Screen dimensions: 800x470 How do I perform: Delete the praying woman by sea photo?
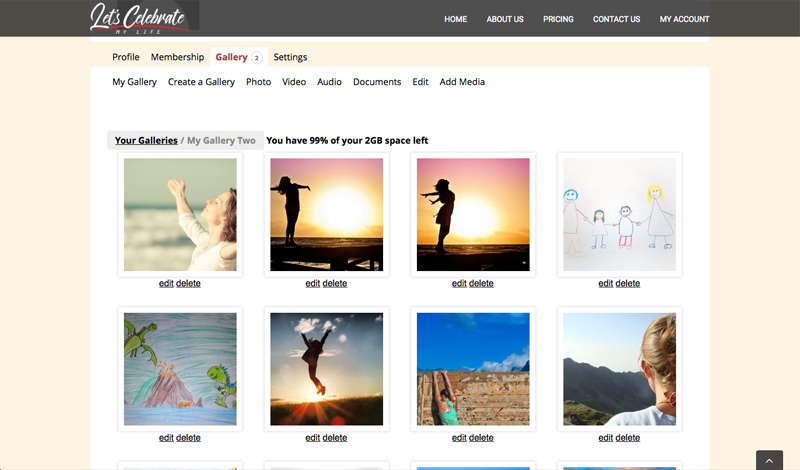coord(188,283)
